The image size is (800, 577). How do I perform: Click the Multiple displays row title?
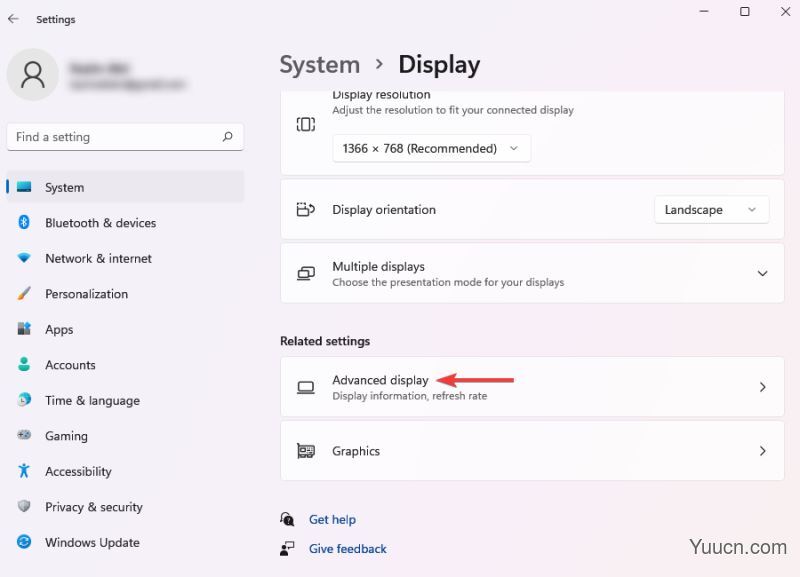coord(378,266)
